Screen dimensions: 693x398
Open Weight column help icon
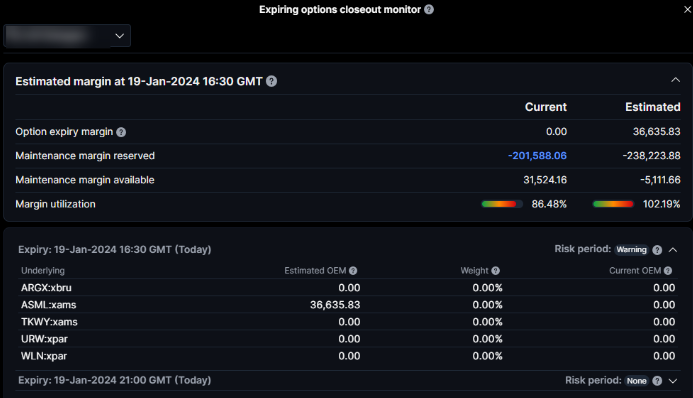[495, 271]
